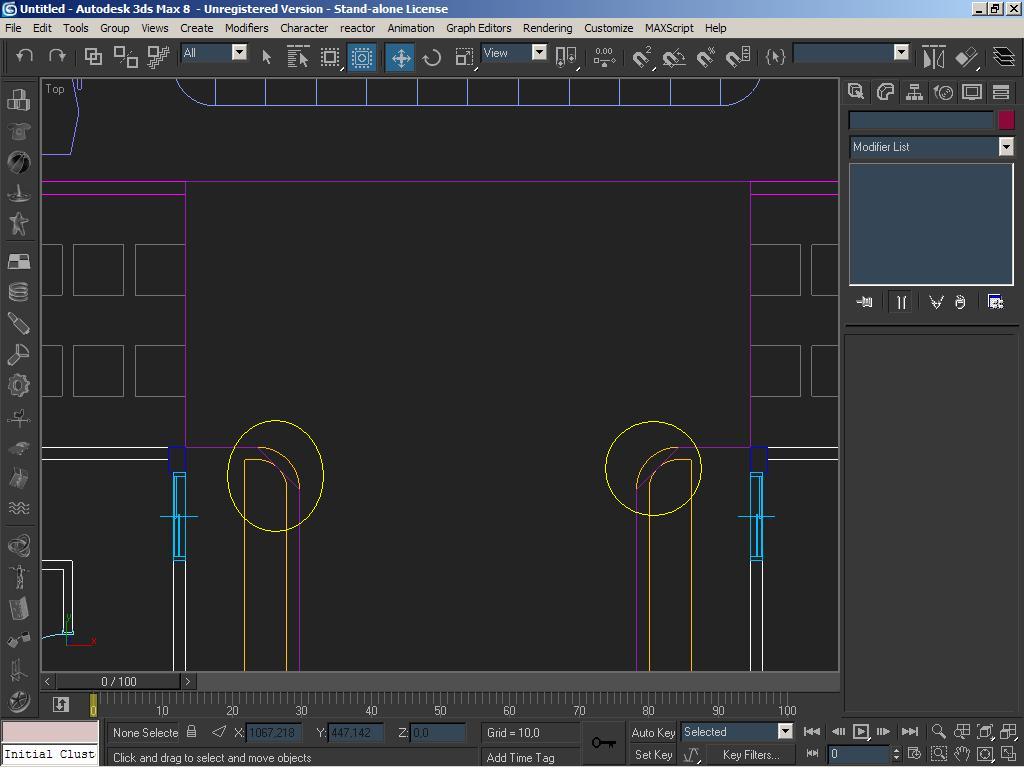
Task: Click the Zoom viewport magnifier icon
Action: pyautogui.click(x=938, y=731)
